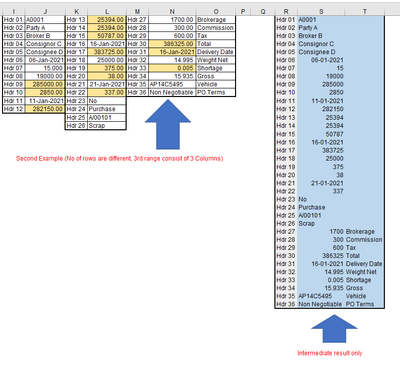
Task: Select column M header
Action: [x=137, y=11]
